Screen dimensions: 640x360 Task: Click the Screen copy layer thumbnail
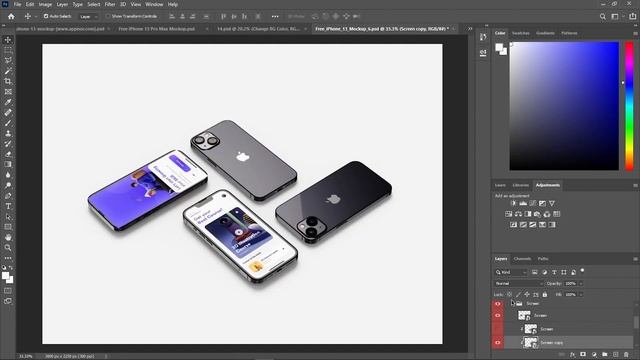click(531, 342)
